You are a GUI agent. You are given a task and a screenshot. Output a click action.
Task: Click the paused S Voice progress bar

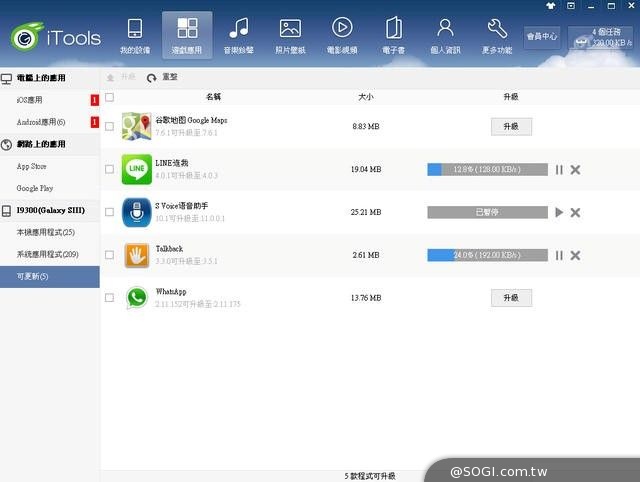[487, 212]
